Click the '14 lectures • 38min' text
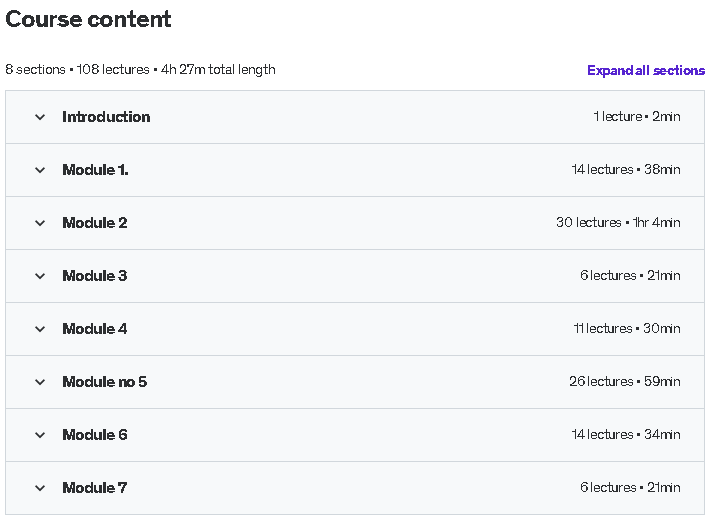The image size is (705, 515). coord(626,170)
